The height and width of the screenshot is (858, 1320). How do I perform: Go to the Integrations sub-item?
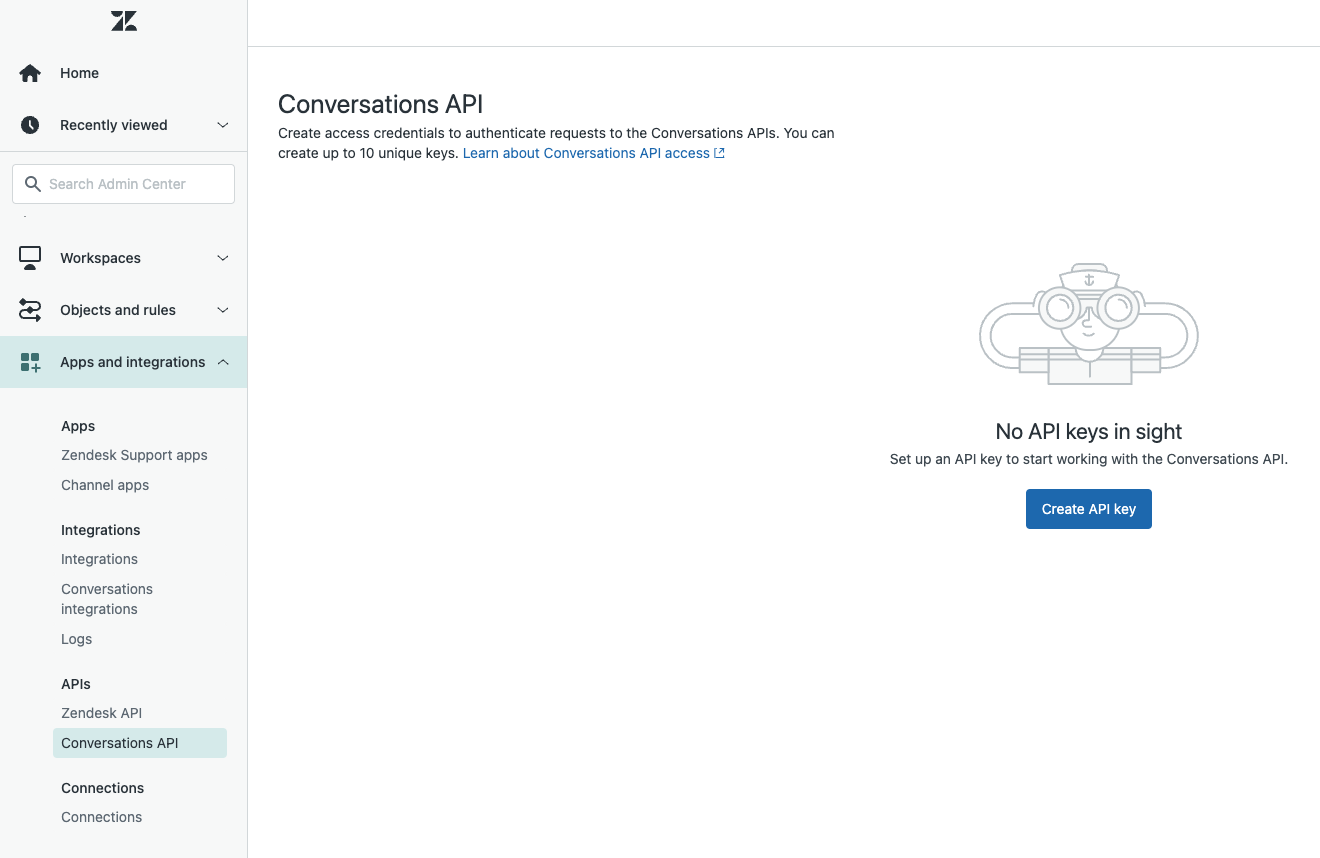point(99,559)
